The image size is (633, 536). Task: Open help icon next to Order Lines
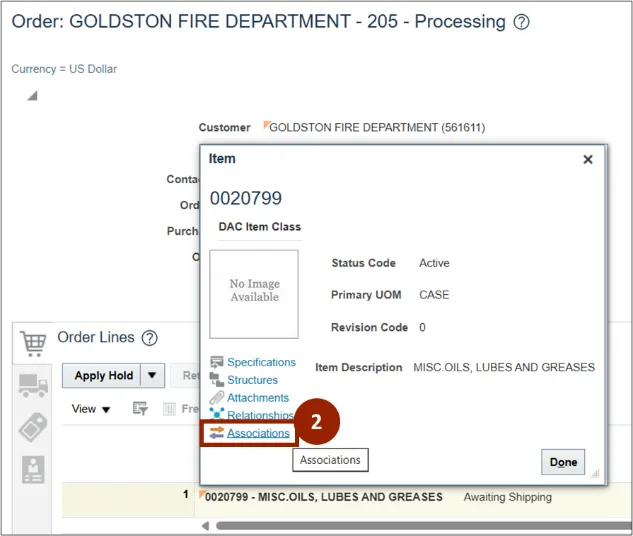(x=149, y=338)
